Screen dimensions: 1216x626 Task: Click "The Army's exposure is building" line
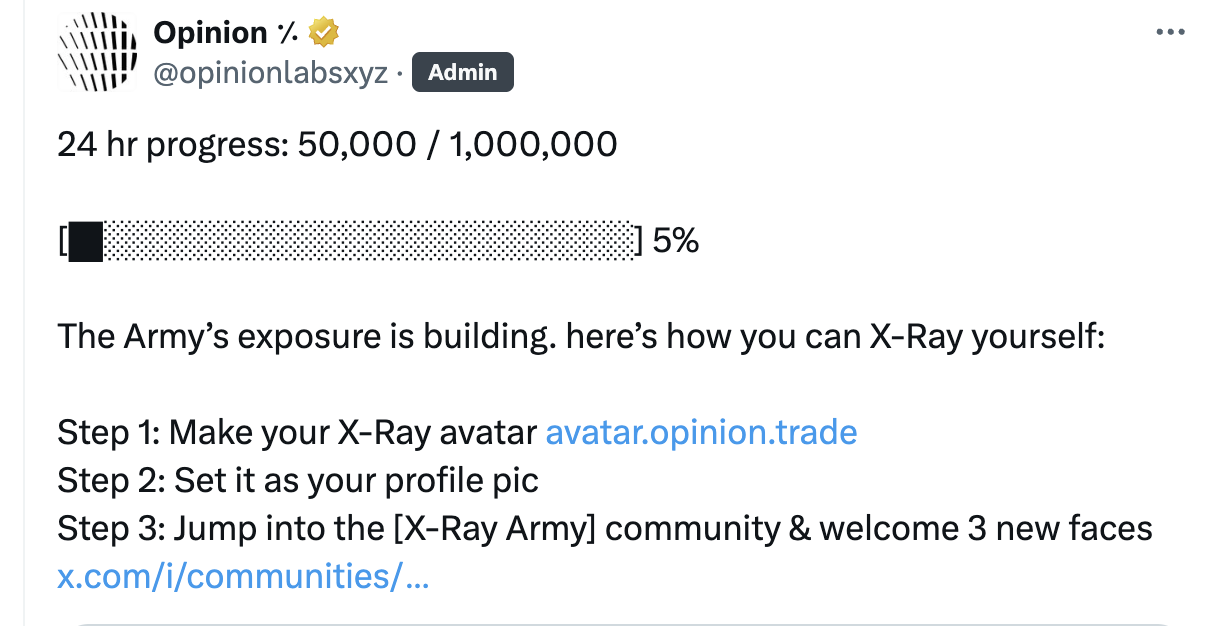(305, 336)
